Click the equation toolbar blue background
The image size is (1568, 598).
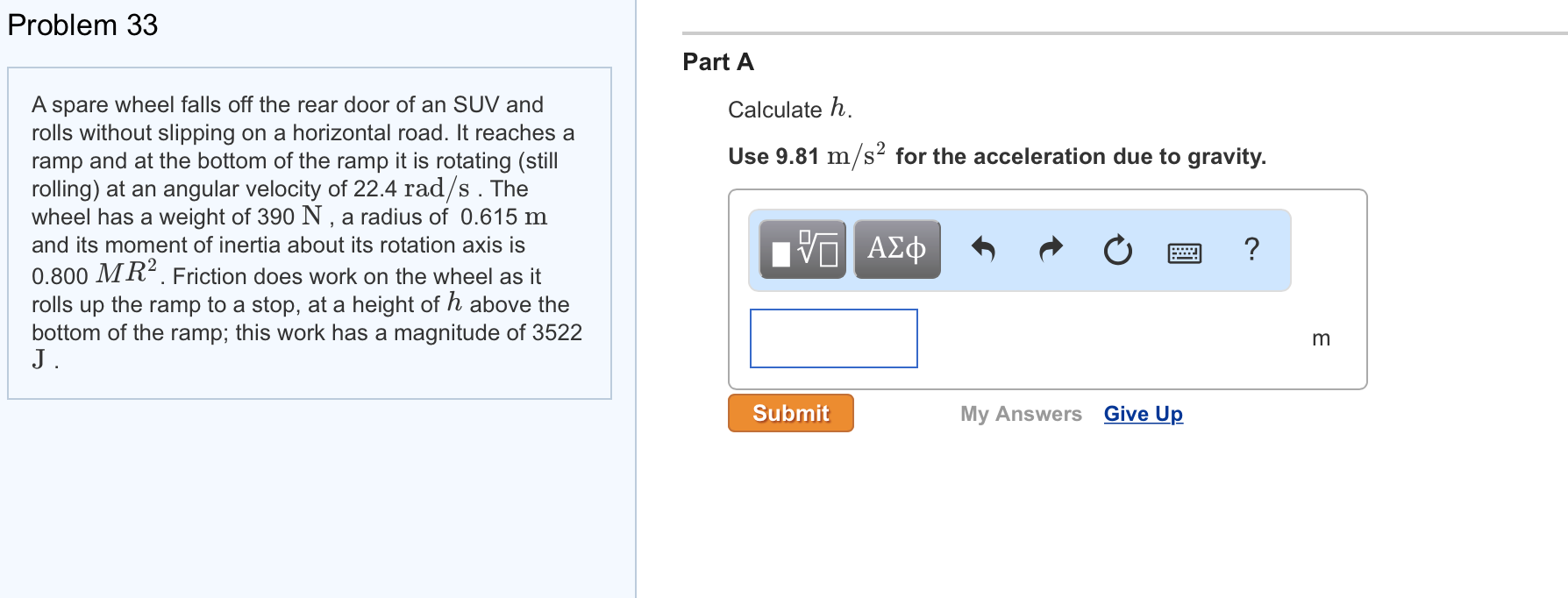click(1019, 250)
